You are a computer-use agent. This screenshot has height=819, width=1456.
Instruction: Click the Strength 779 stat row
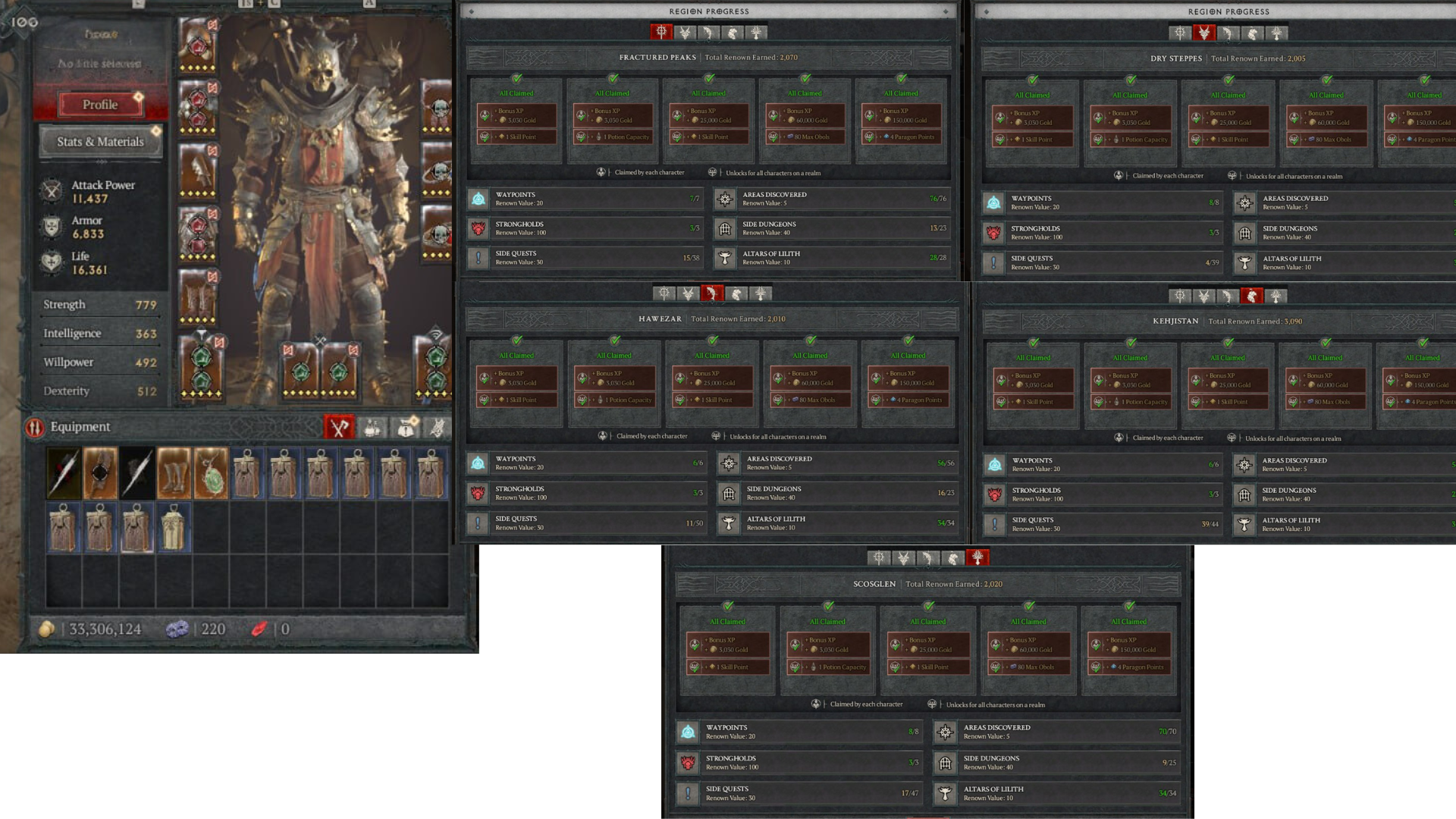pos(100,305)
